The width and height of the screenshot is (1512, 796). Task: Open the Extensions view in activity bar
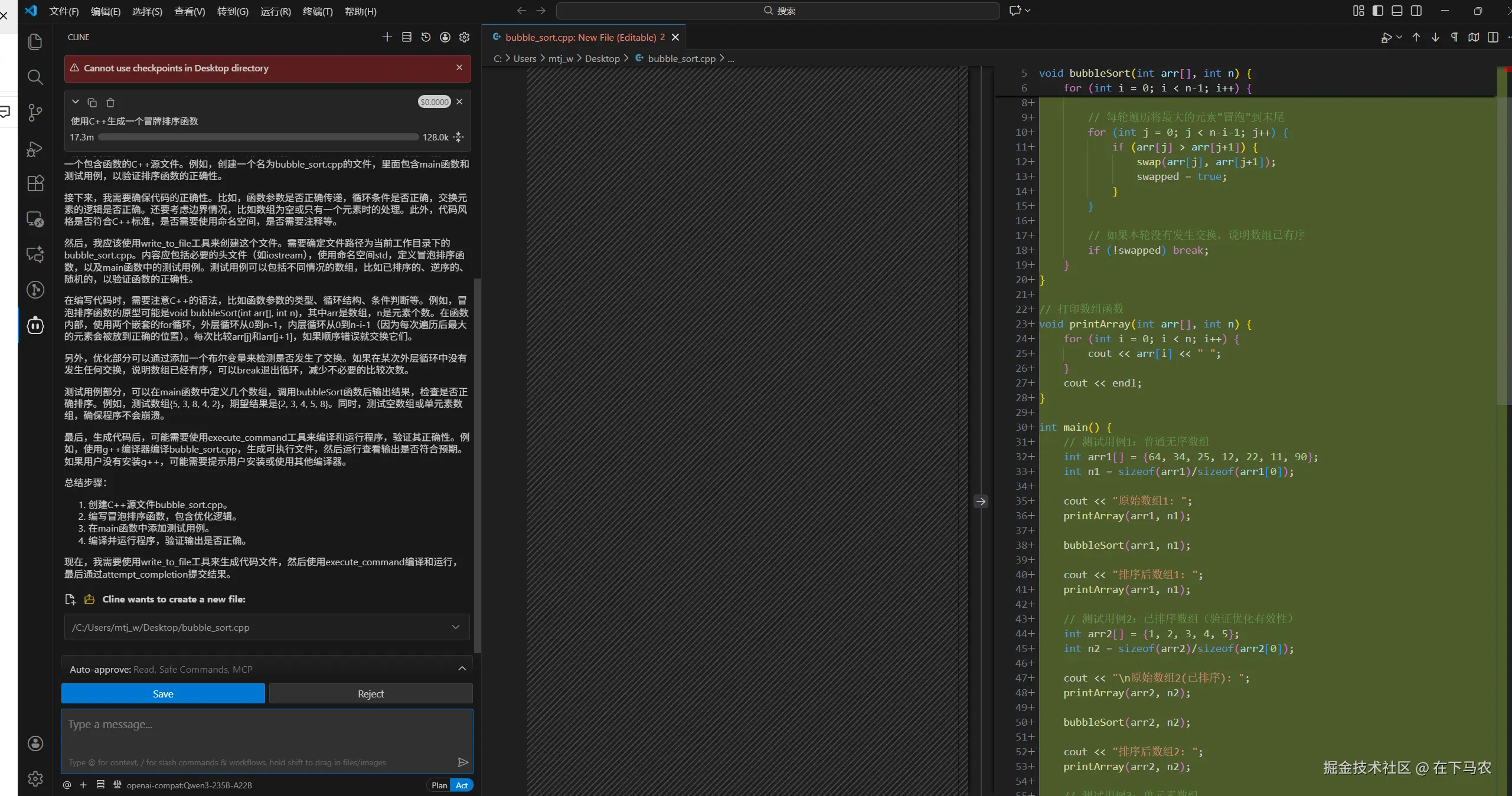click(35, 183)
